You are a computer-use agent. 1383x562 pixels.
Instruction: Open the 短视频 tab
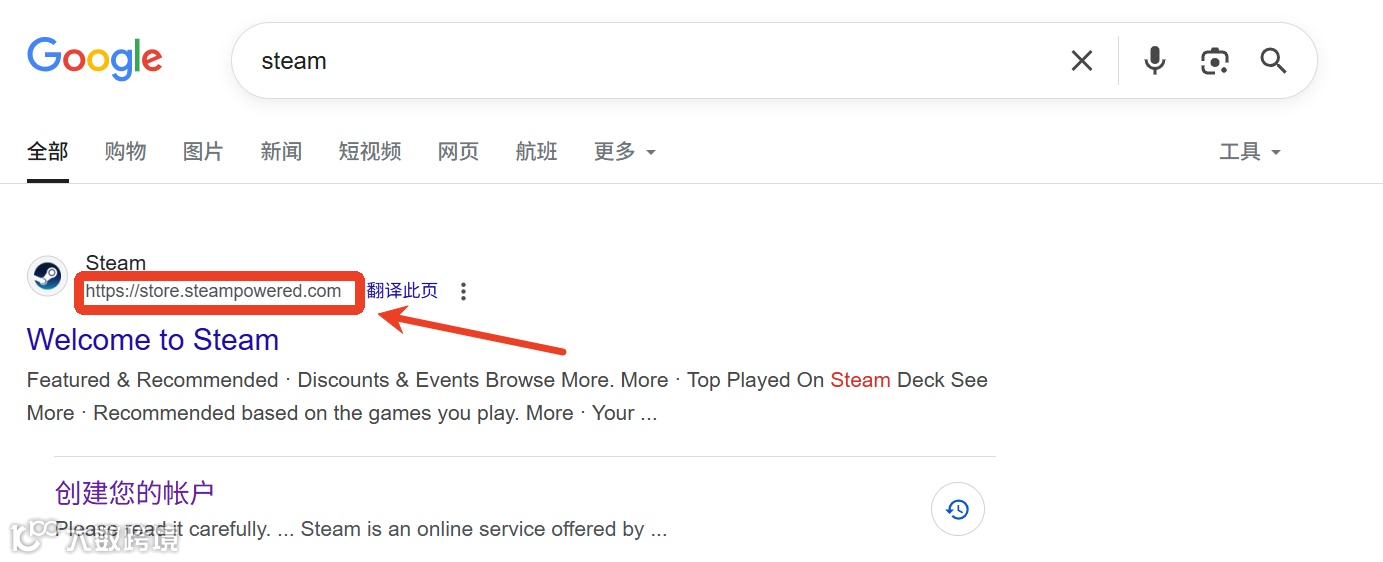370,152
